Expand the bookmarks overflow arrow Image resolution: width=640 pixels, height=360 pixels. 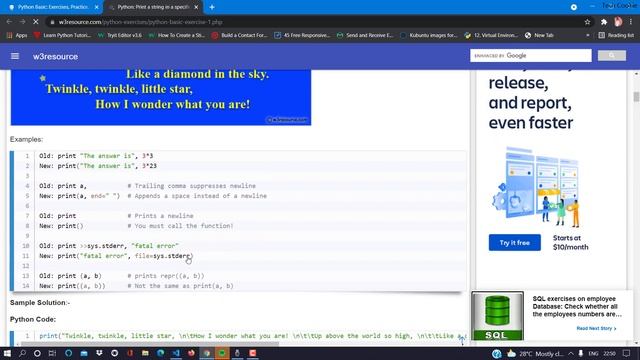[588, 36]
